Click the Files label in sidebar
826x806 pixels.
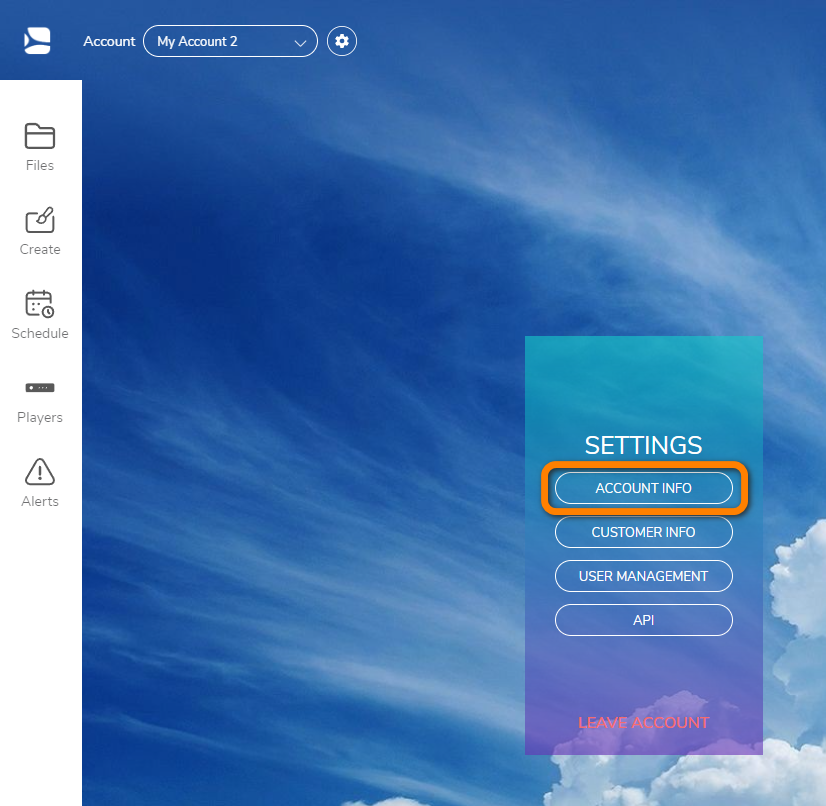40,165
